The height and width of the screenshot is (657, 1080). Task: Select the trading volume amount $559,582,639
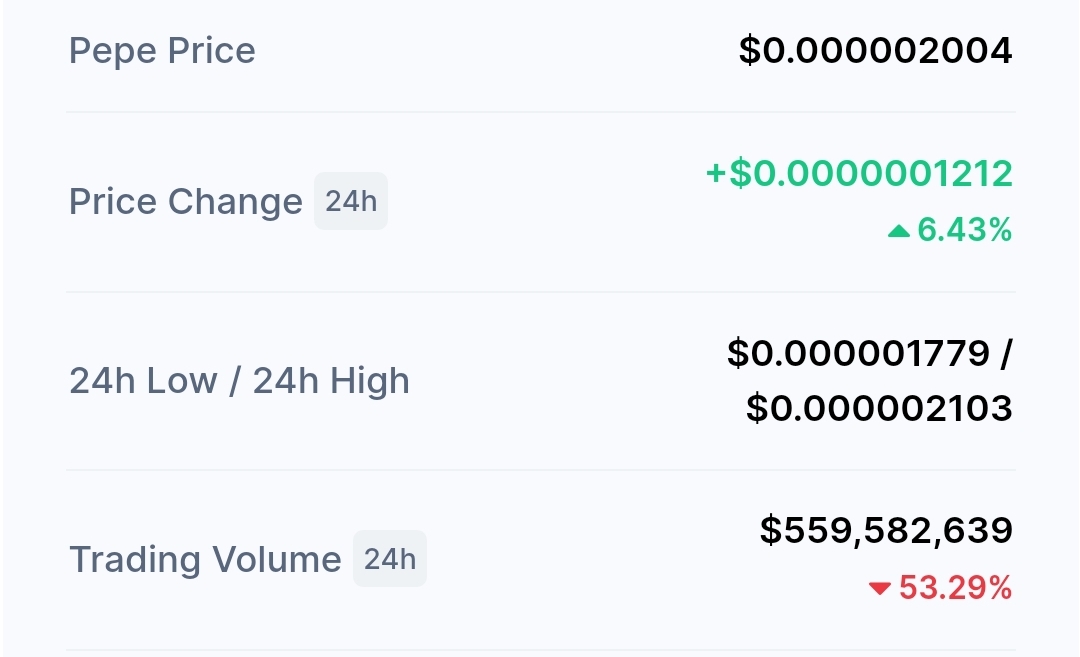(886, 530)
